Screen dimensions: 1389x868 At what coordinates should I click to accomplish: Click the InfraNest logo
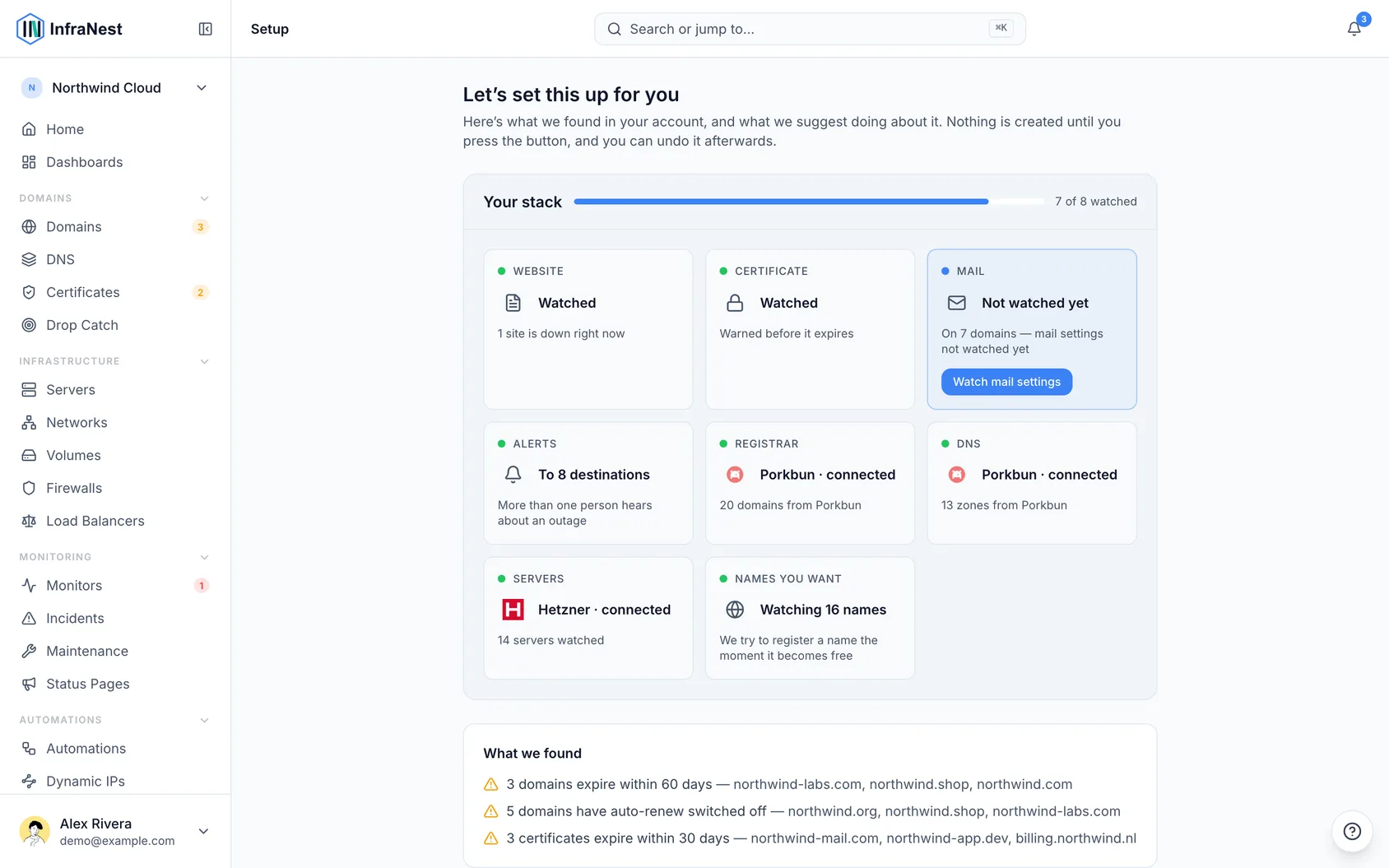[x=69, y=29]
